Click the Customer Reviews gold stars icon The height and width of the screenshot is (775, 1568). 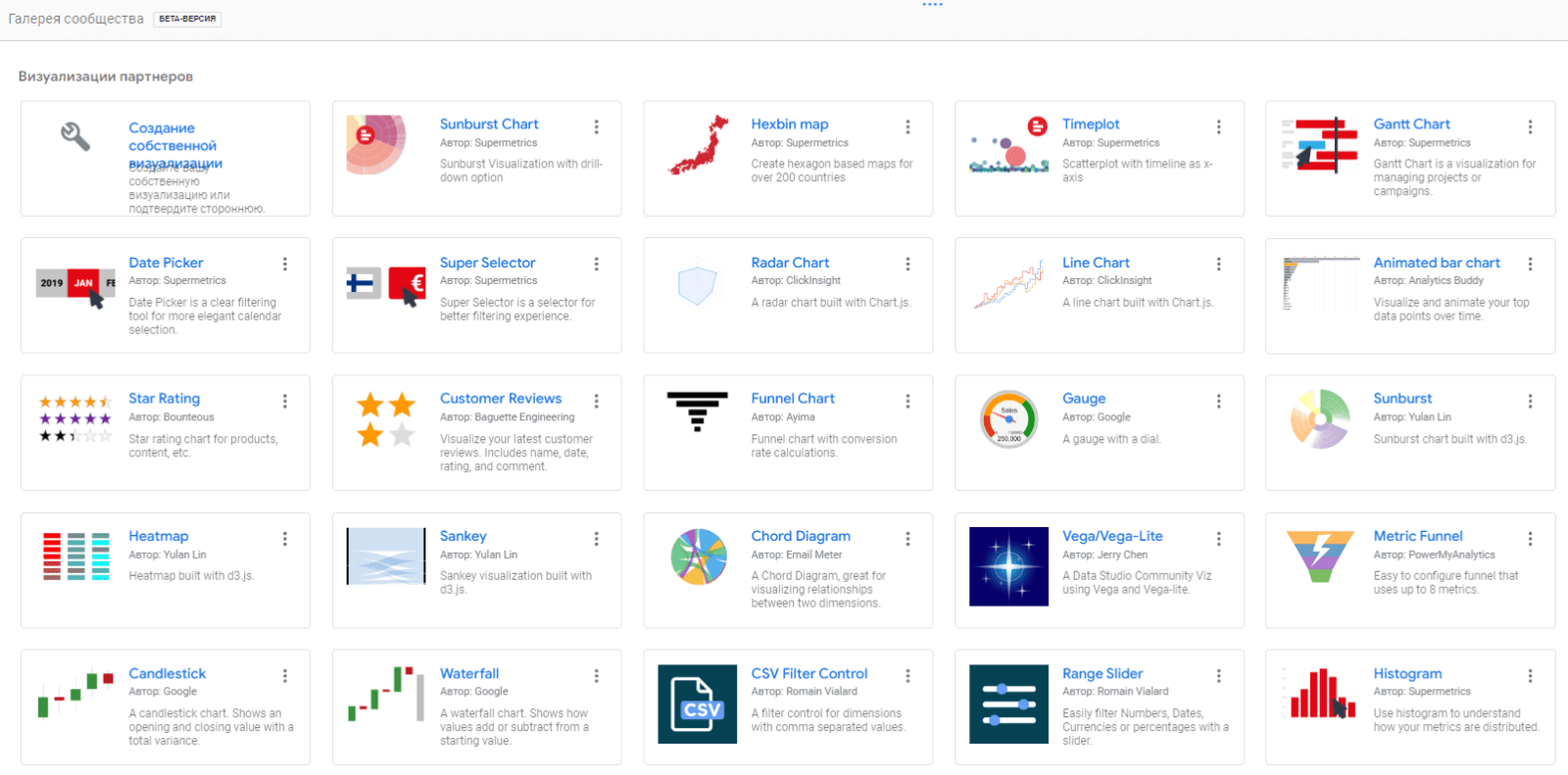386,420
